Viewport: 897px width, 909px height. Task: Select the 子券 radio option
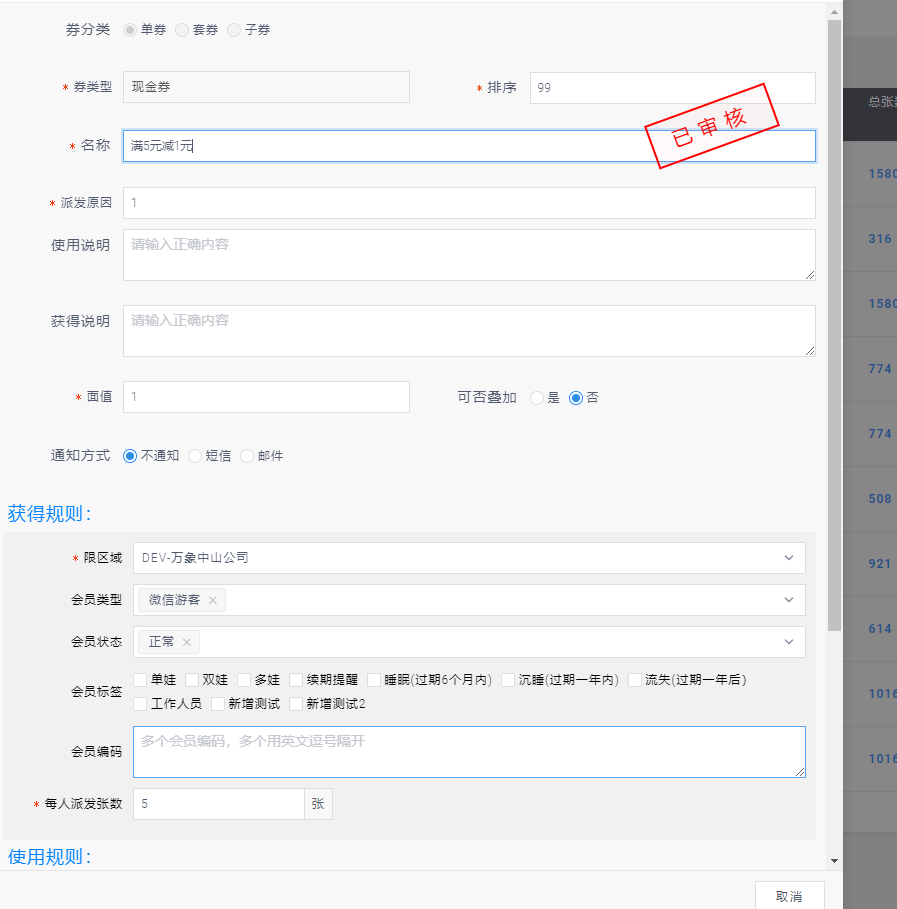point(234,30)
